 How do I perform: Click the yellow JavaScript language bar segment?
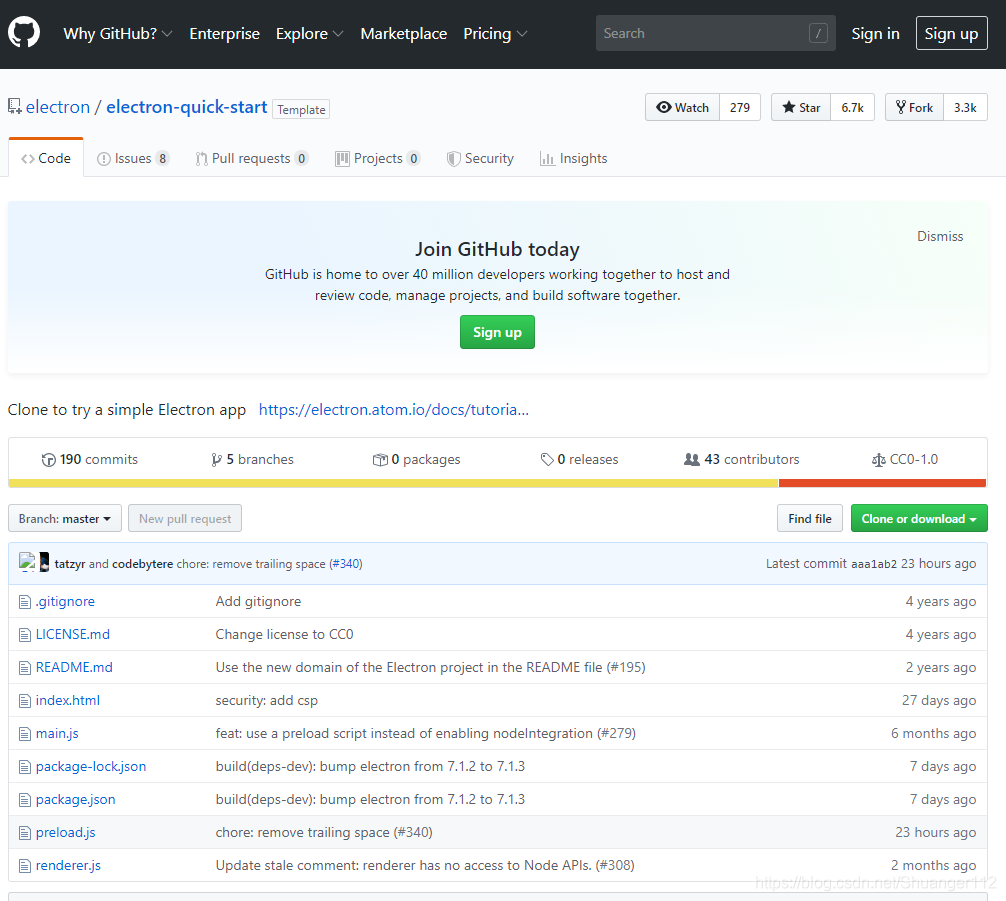tap(393, 483)
